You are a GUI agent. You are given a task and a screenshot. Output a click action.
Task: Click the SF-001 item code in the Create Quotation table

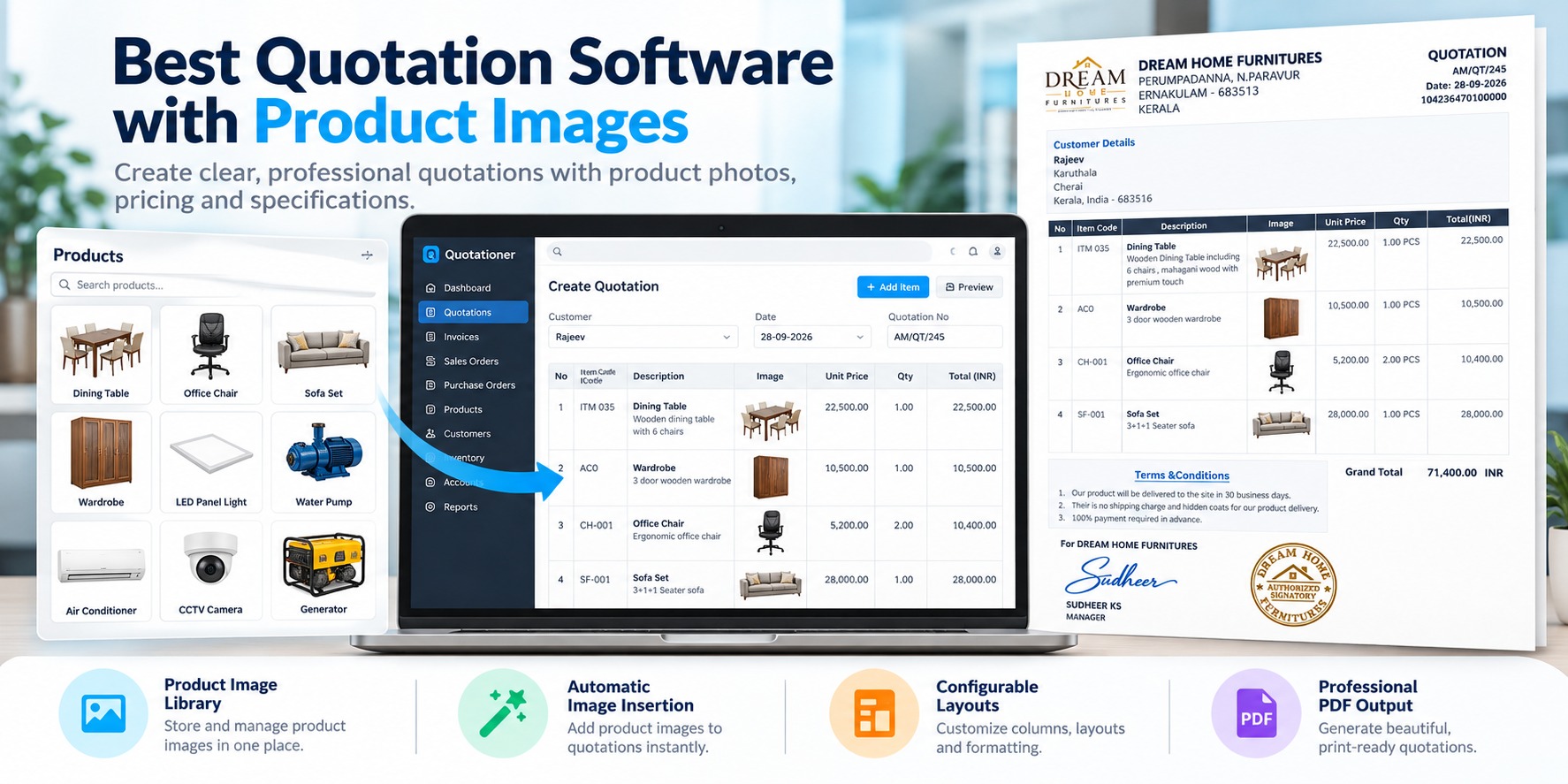pyautogui.click(x=595, y=580)
